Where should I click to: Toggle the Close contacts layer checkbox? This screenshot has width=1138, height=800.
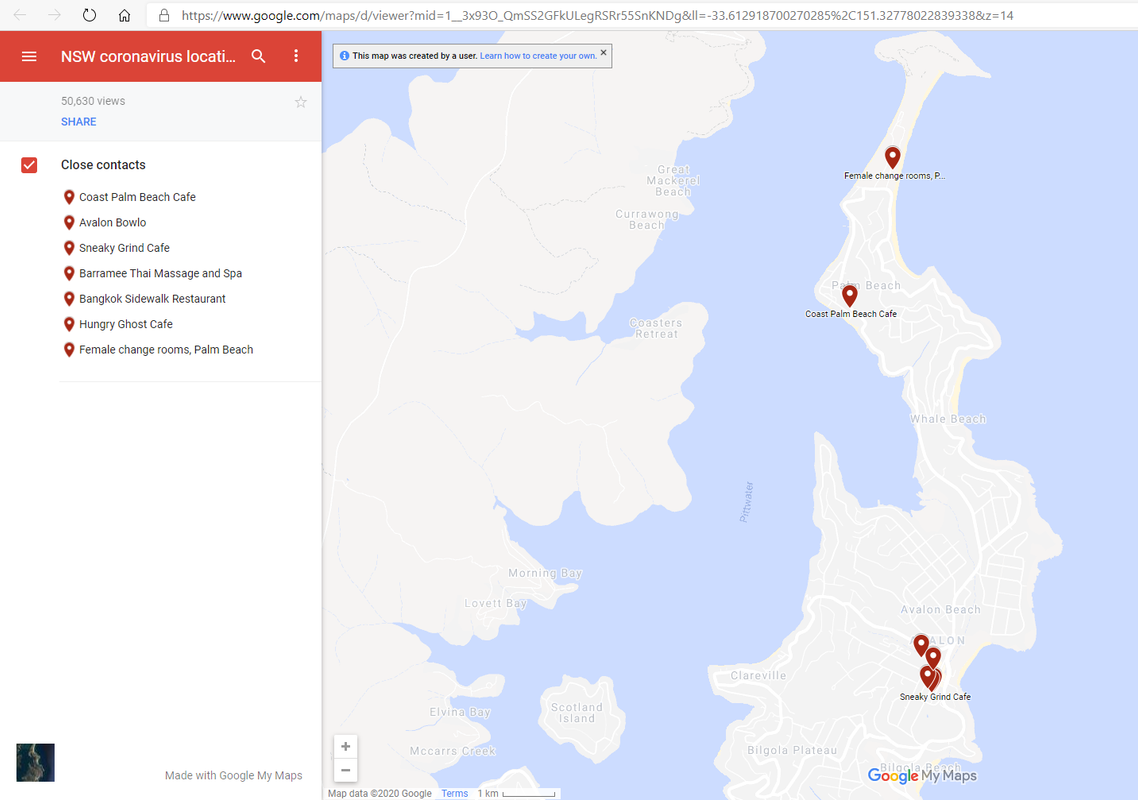(x=29, y=165)
